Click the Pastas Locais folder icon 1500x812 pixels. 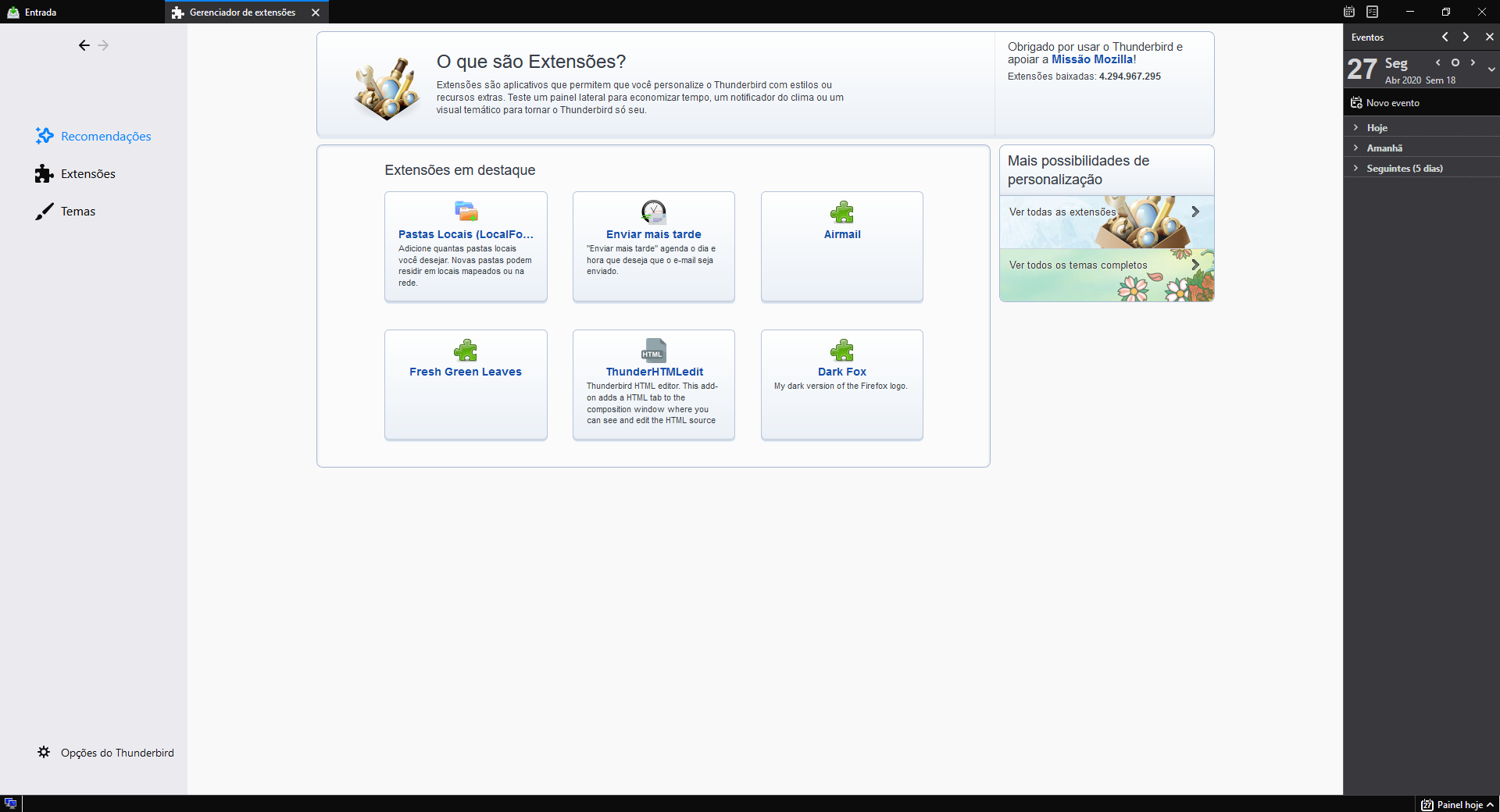click(x=466, y=212)
